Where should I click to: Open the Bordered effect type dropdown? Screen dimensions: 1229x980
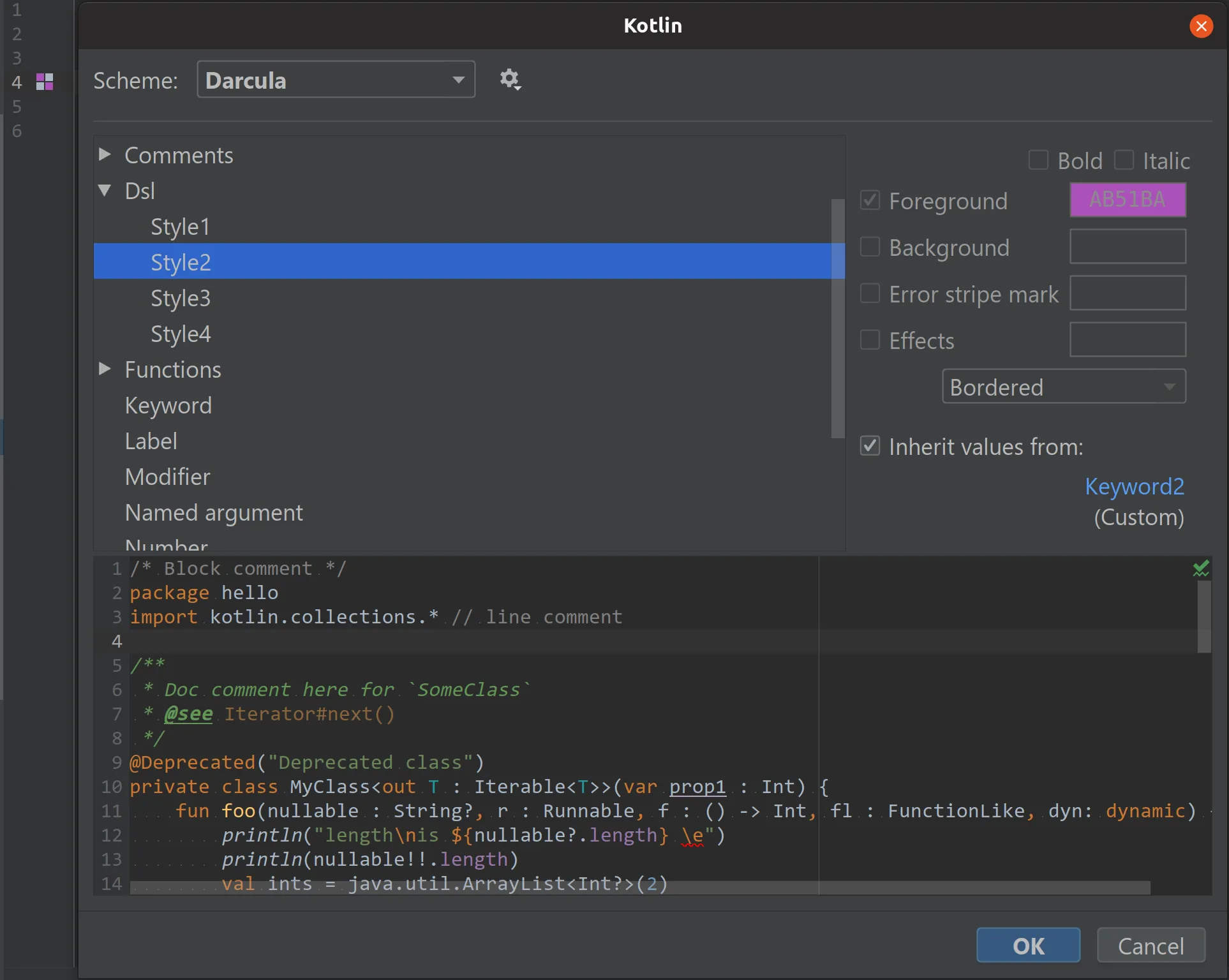tap(1063, 387)
